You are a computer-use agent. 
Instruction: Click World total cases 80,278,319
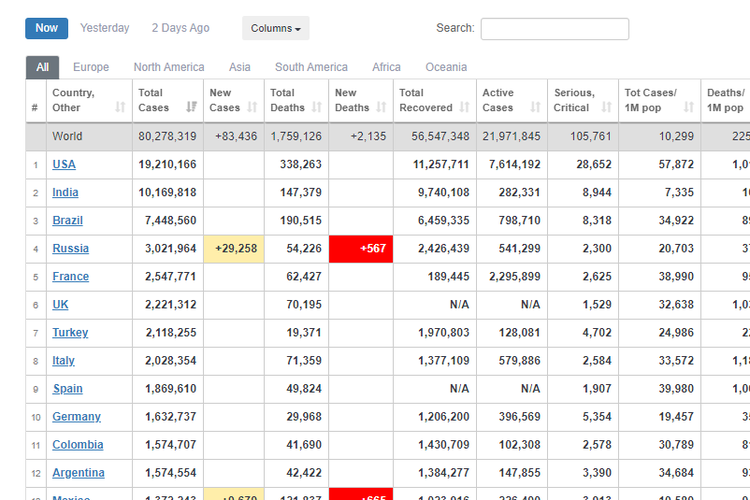(x=167, y=136)
